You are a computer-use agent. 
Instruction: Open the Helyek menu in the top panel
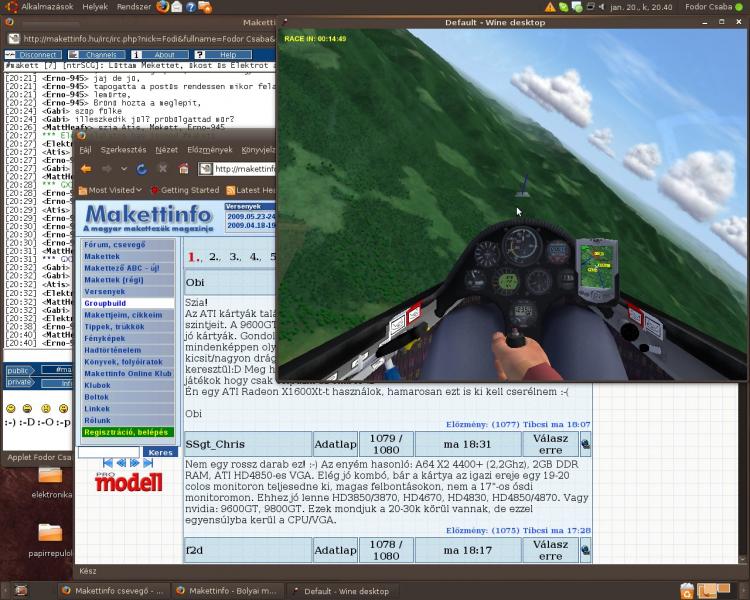[95, 7]
